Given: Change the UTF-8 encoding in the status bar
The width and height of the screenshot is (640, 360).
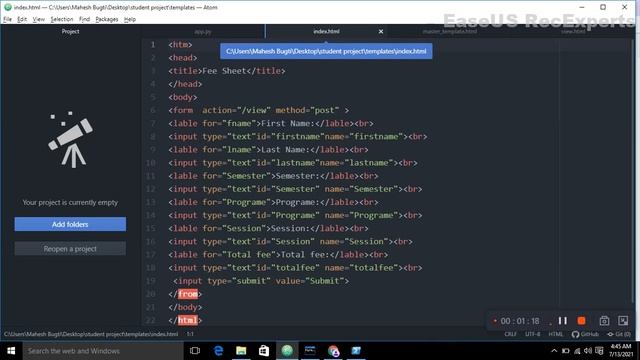Looking at the screenshot, I should coord(532,334).
